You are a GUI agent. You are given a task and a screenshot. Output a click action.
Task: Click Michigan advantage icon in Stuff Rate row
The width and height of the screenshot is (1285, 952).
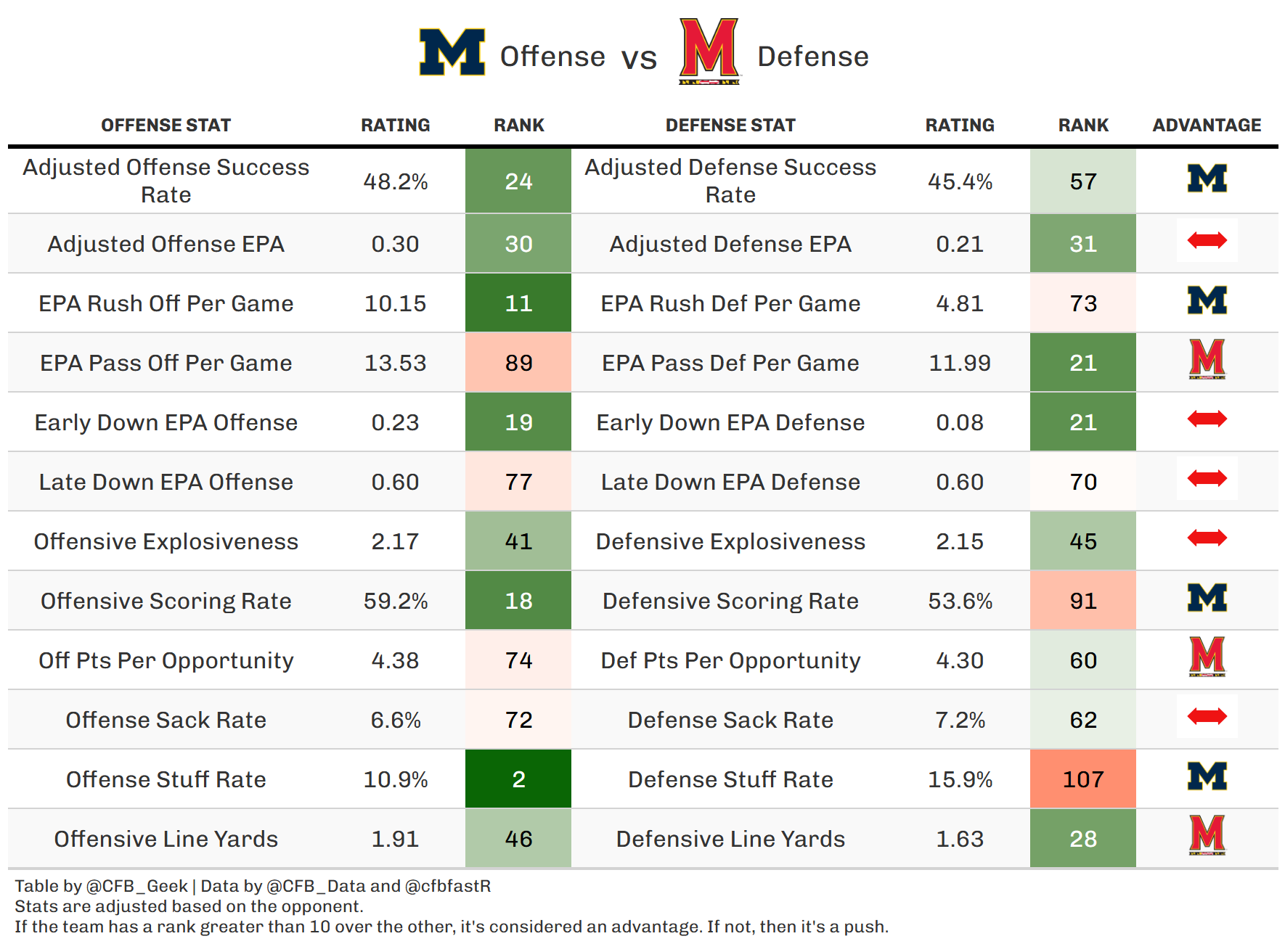1207,776
